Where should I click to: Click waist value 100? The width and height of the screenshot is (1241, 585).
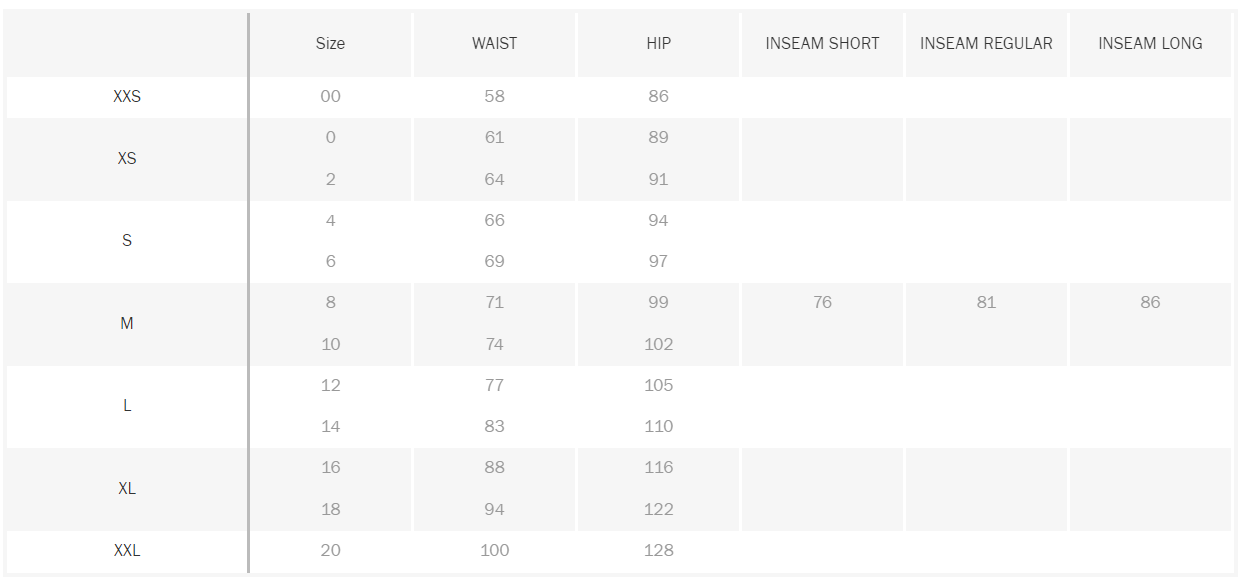pos(494,550)
